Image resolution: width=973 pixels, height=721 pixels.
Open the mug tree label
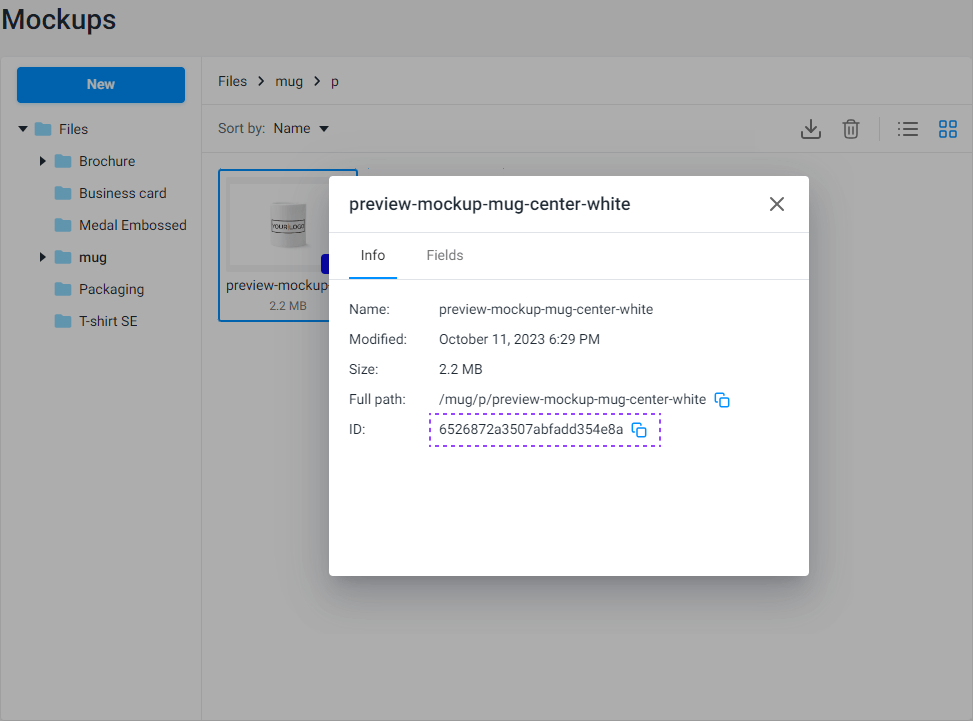[92, 258]
